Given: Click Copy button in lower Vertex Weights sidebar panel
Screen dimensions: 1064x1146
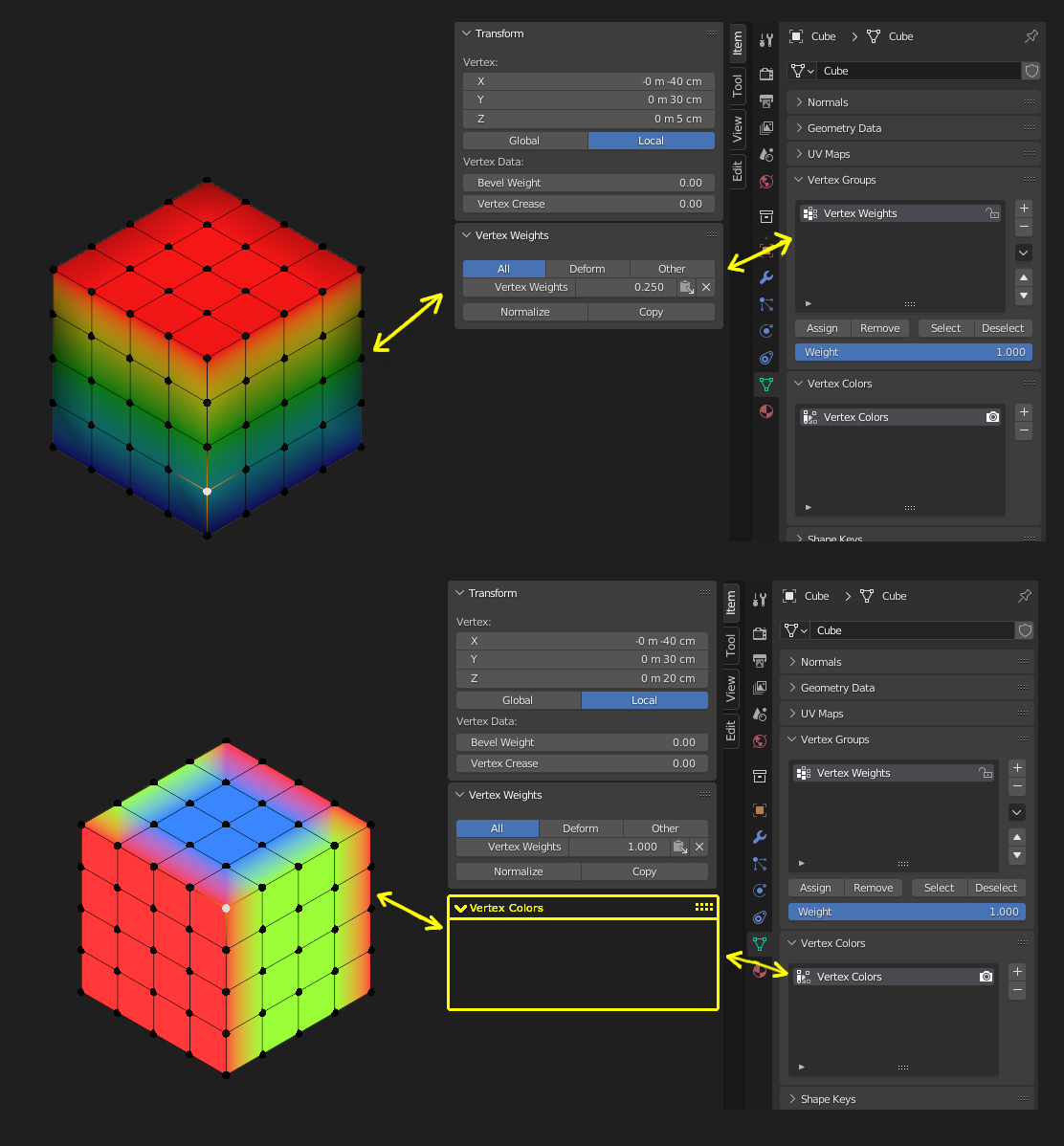Looking at the screenshot, I should coord(644,871).
